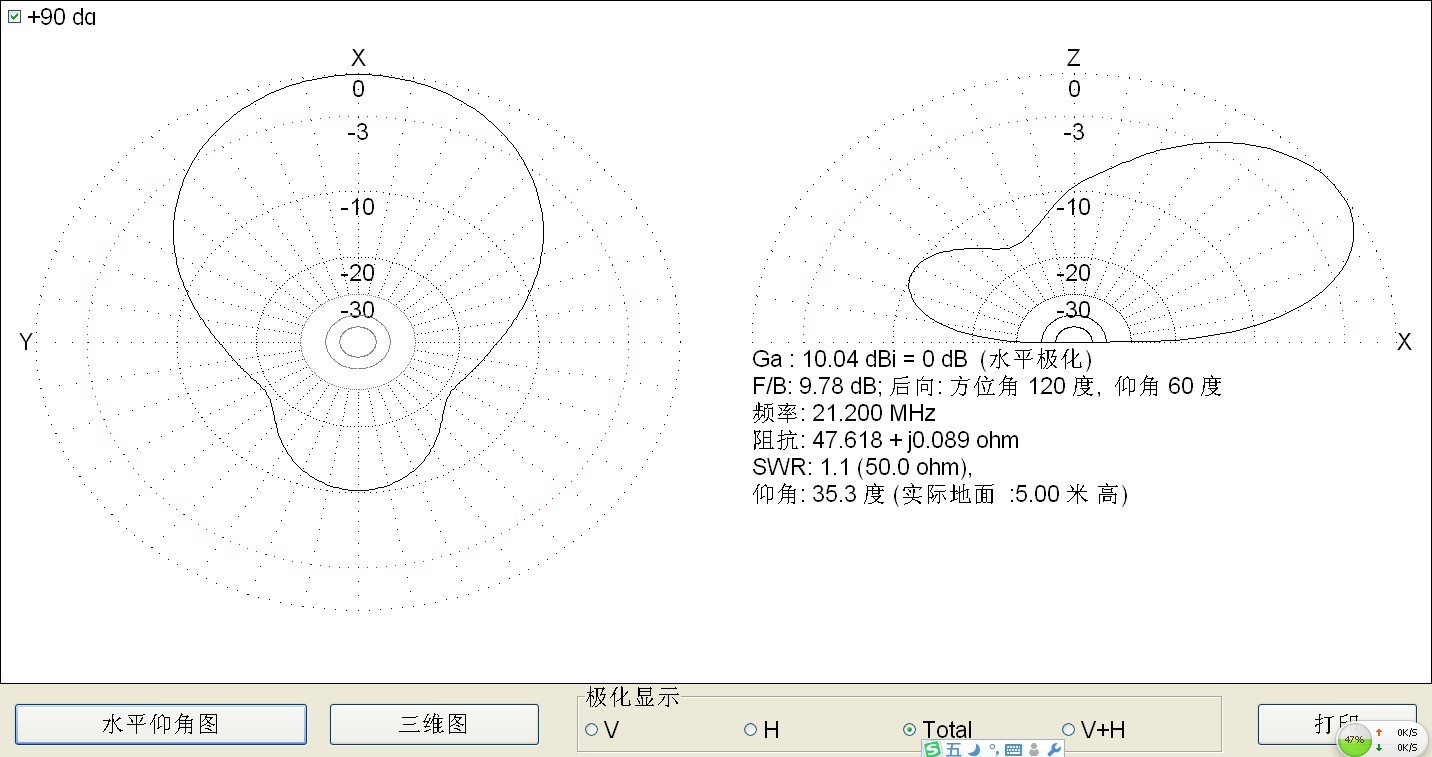Open the 三维图 3D view button

434,724
